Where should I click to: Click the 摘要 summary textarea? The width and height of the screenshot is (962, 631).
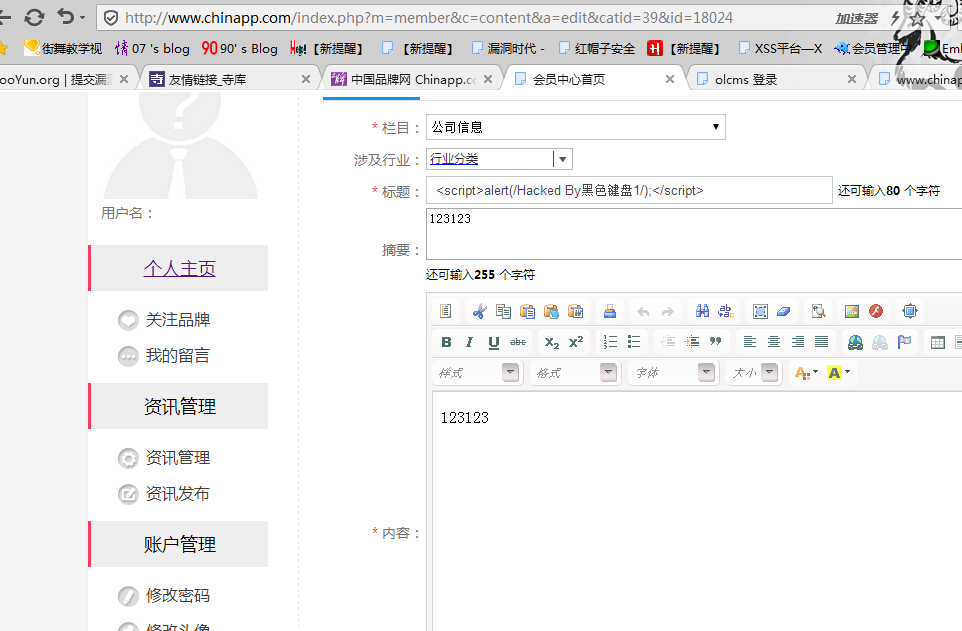[x=694, y=234]
